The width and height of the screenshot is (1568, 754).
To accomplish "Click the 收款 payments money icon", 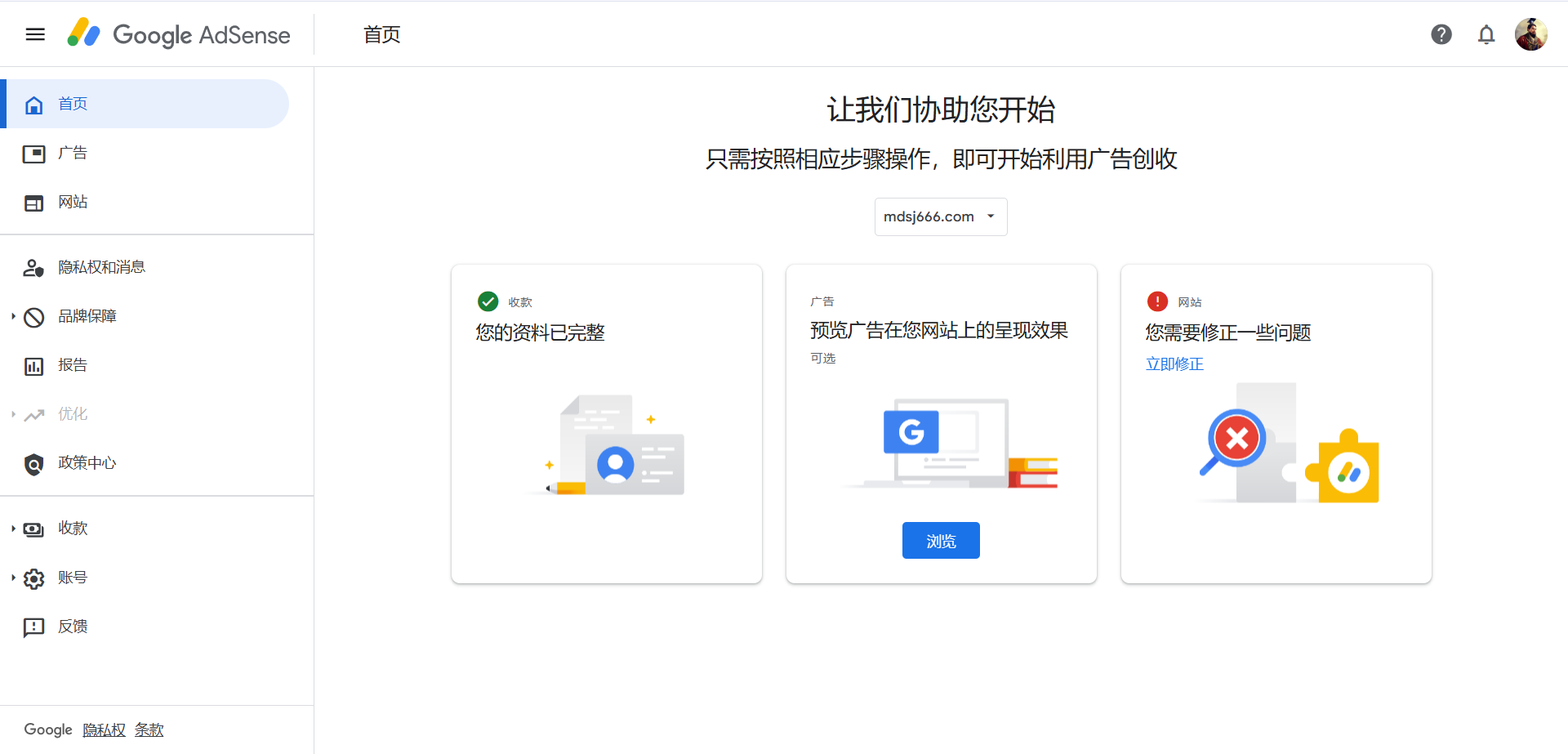I will coord(33,529).
